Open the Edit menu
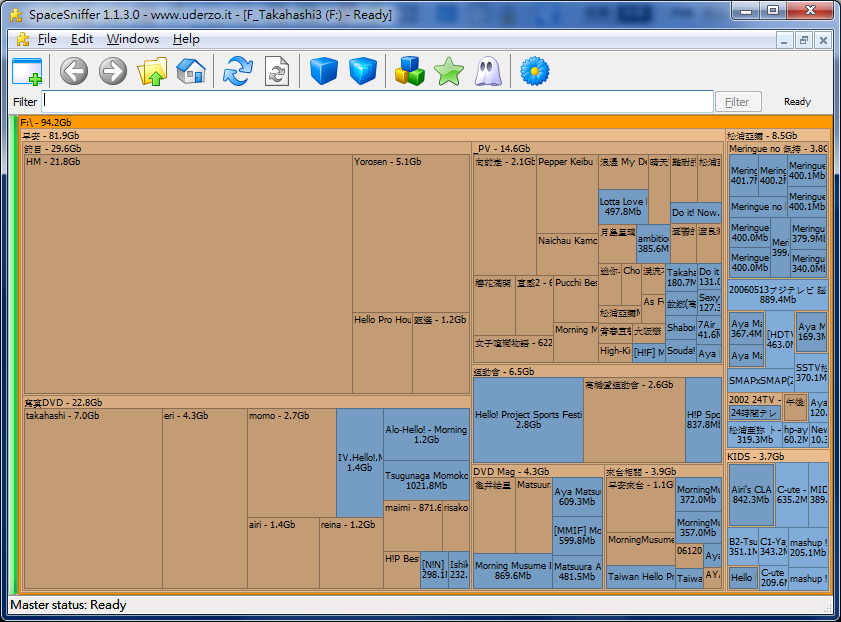The height and width of the screenshot is (622, 841). [x=82, y=39]
